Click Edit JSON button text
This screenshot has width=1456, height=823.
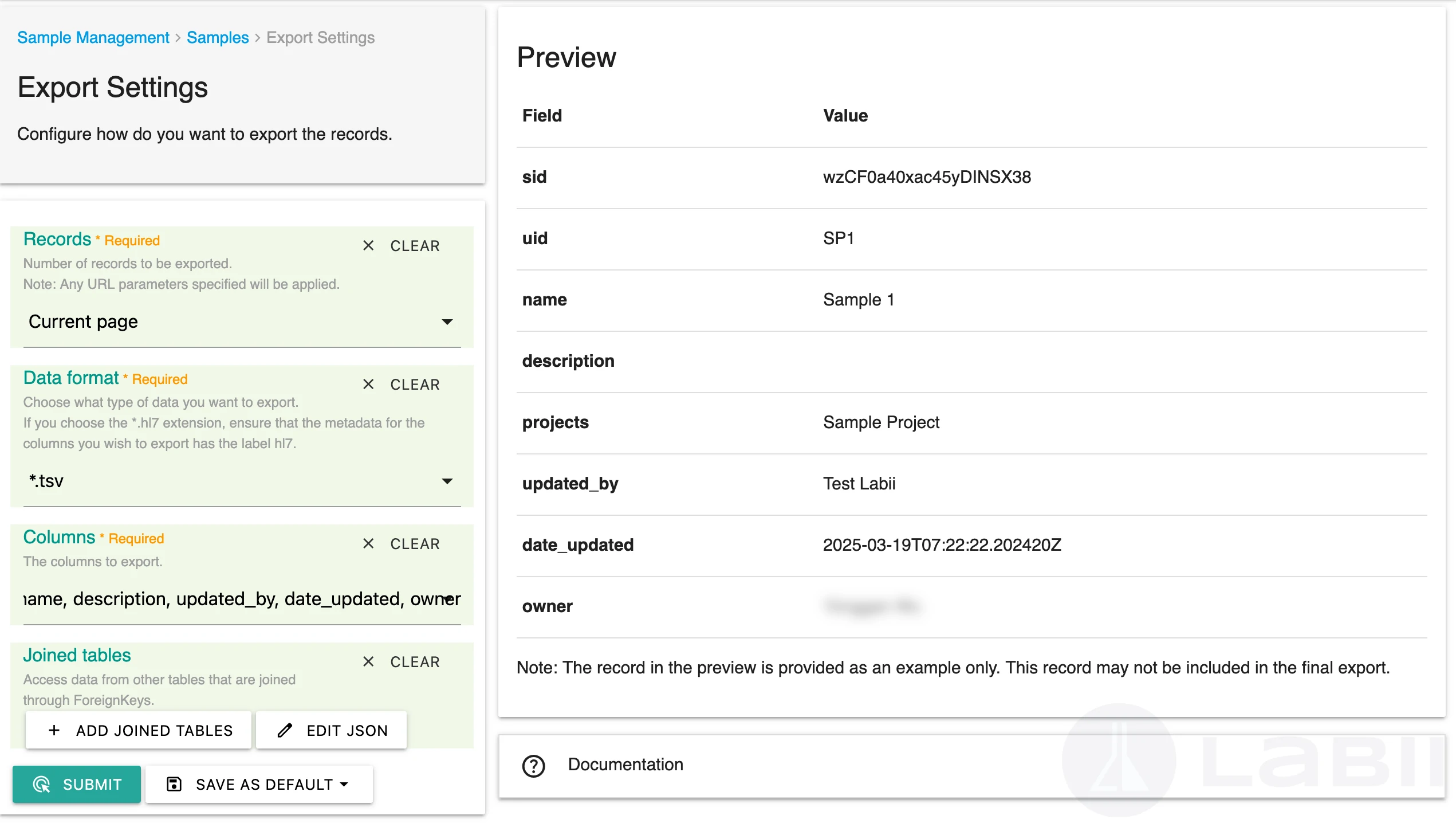point(347,730)
